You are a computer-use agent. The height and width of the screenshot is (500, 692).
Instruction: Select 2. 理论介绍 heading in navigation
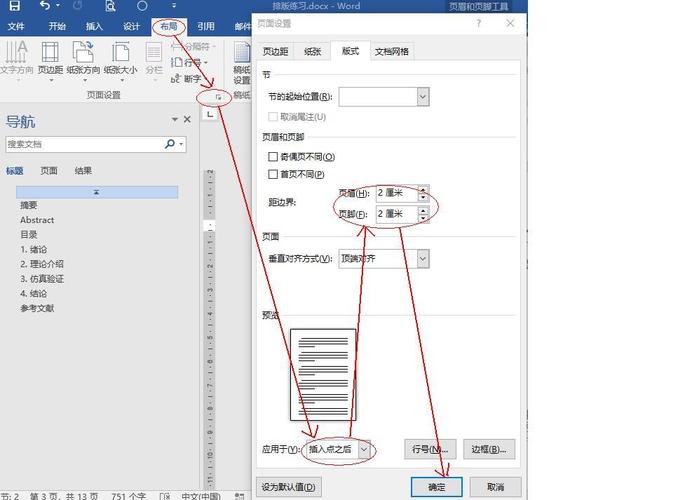pos(42,264)
